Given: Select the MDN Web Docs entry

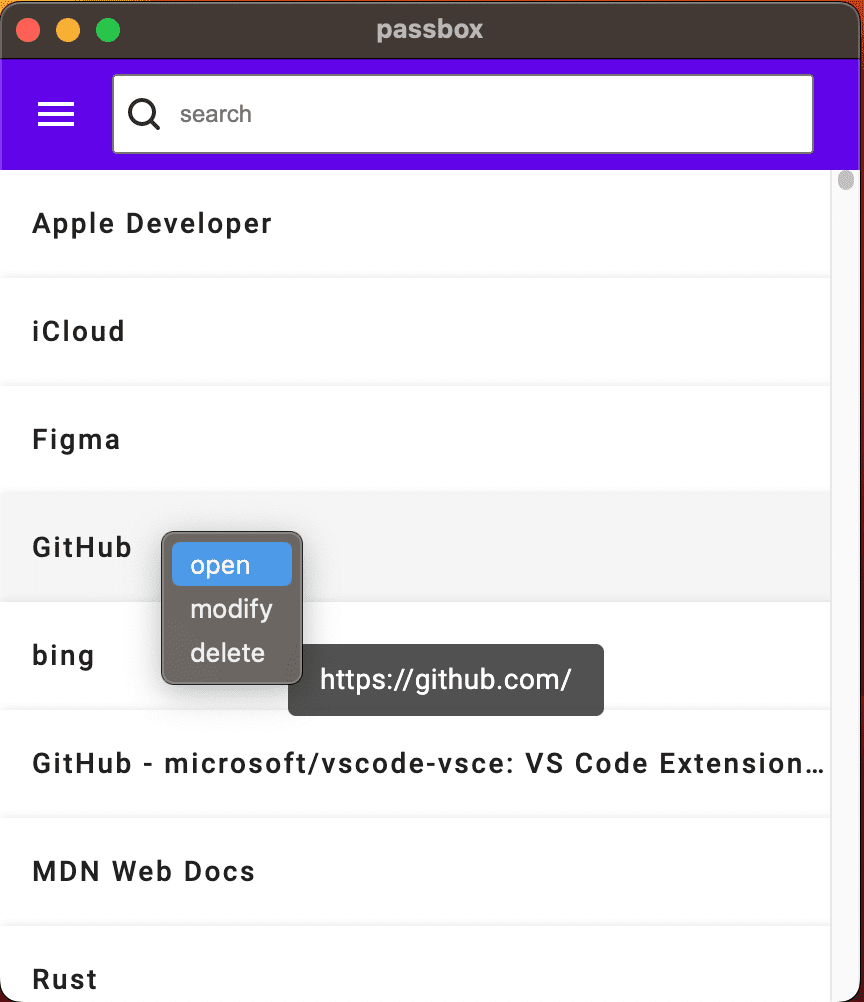Looking at the screenshot, I should (x=415, y=872).
